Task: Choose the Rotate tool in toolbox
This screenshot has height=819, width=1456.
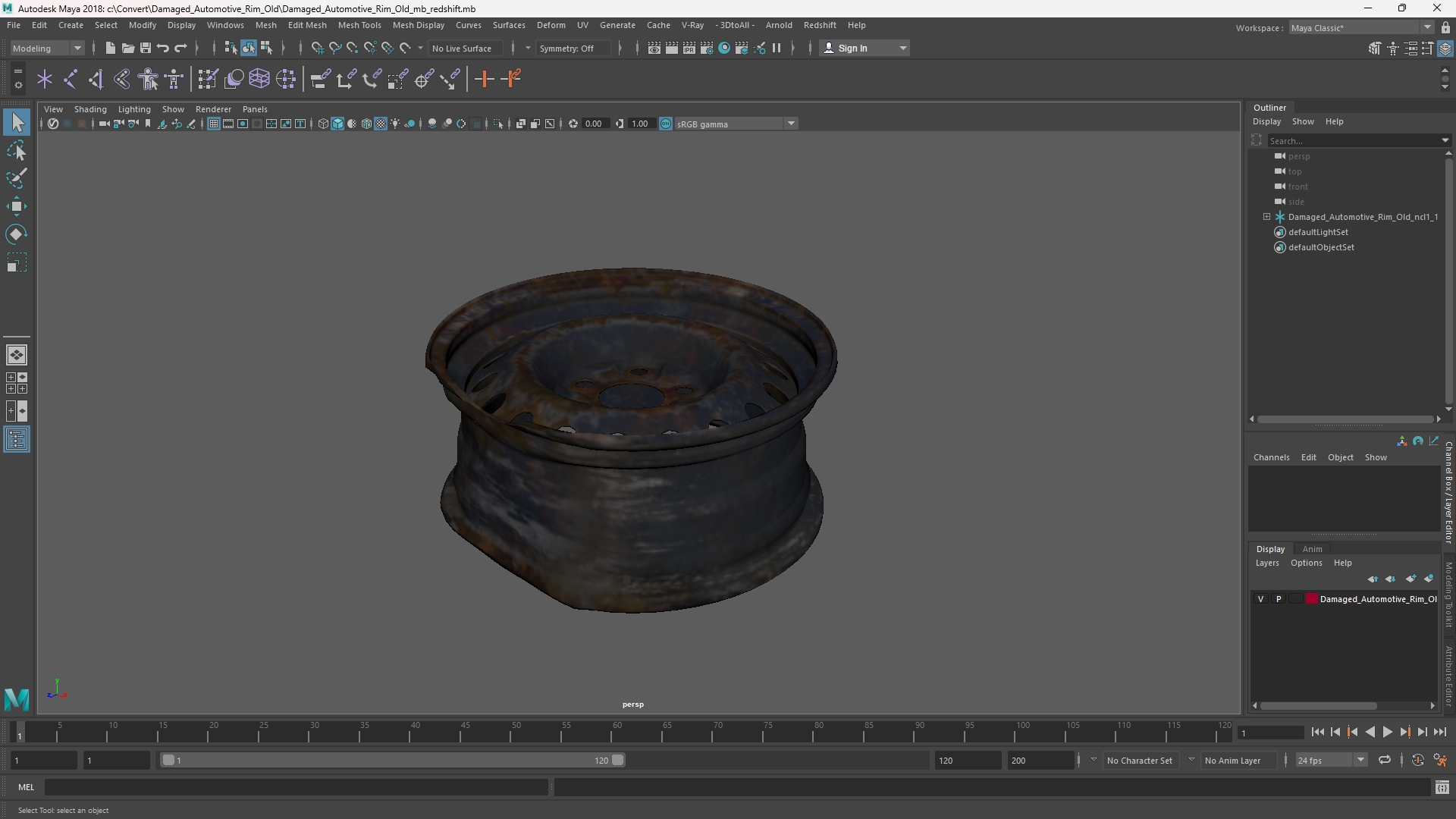Action: pyautogui.click(x=17, y=234)
